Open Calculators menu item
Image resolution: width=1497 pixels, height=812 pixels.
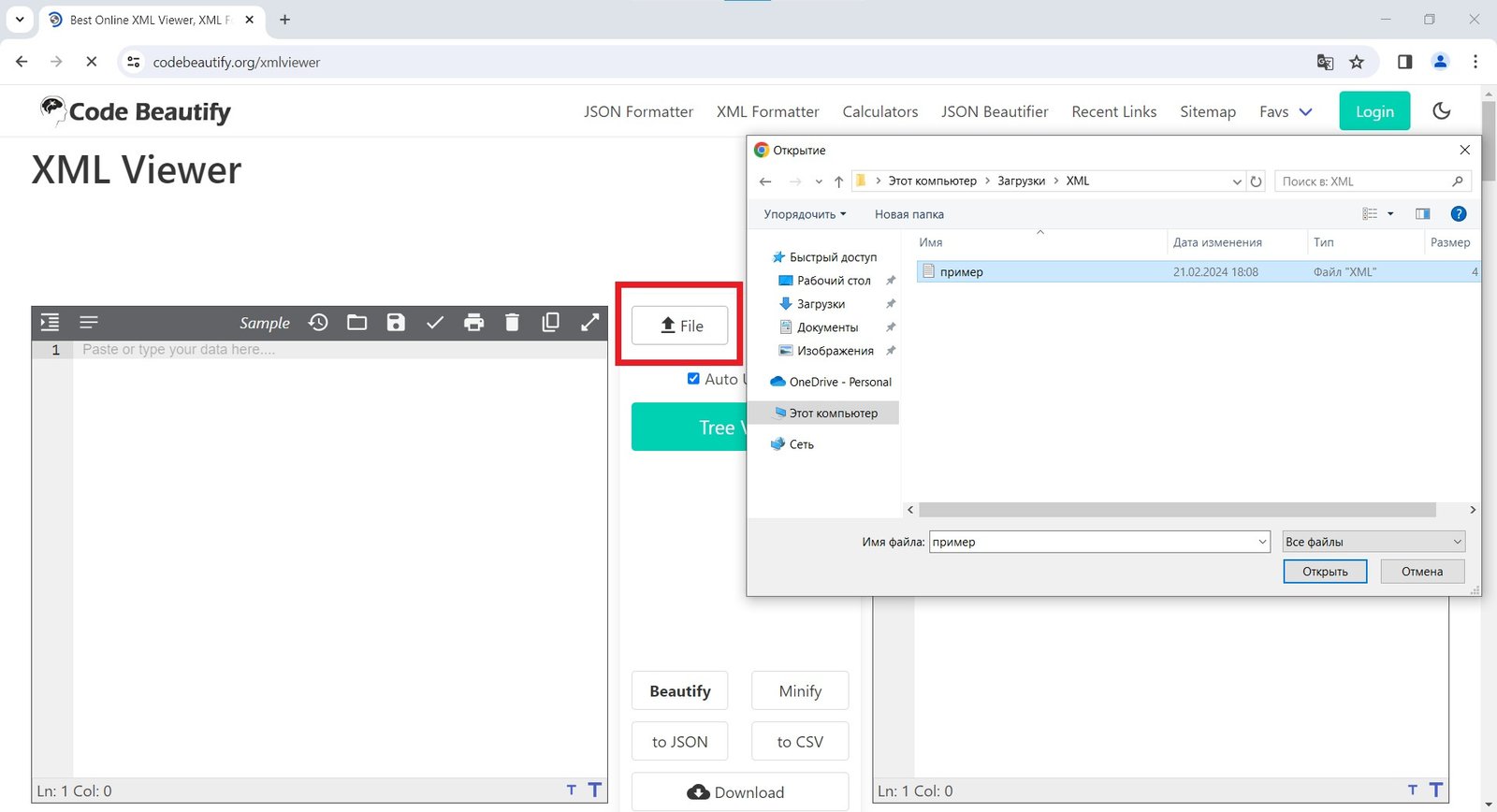[880, 111]
